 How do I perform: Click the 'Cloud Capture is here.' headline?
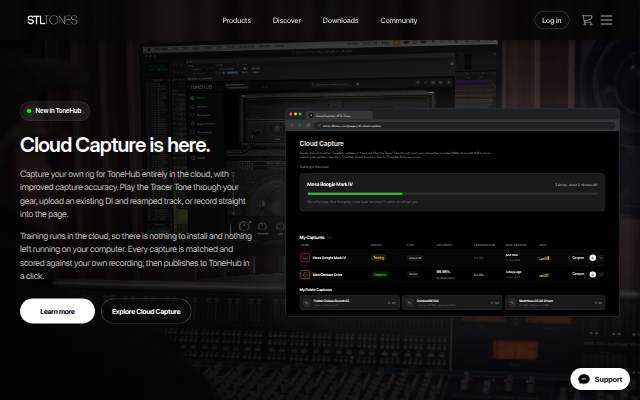pyautogui.click(x=115, y=145)
